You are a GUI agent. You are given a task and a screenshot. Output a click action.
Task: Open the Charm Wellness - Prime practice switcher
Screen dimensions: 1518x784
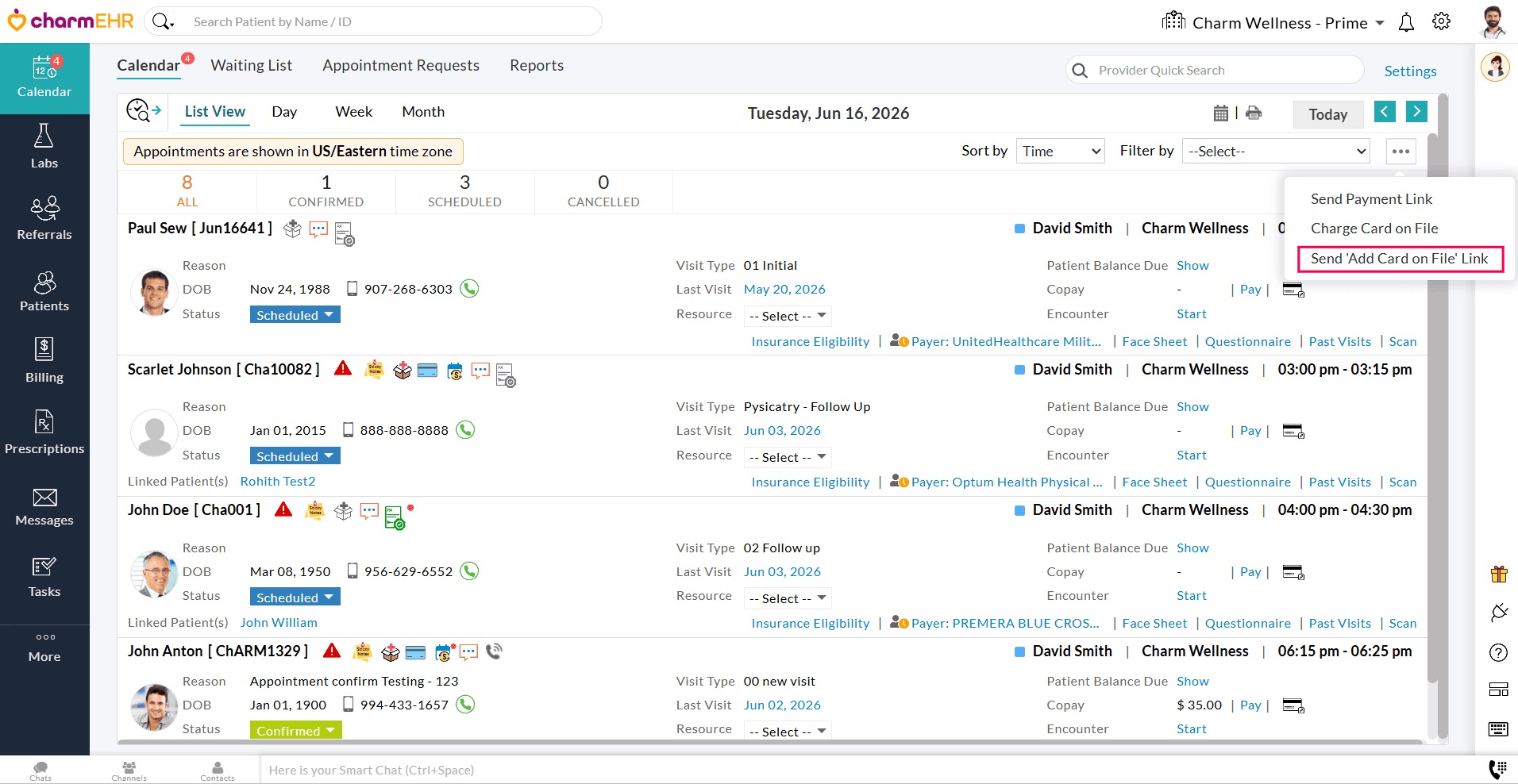coord(1273,22)
